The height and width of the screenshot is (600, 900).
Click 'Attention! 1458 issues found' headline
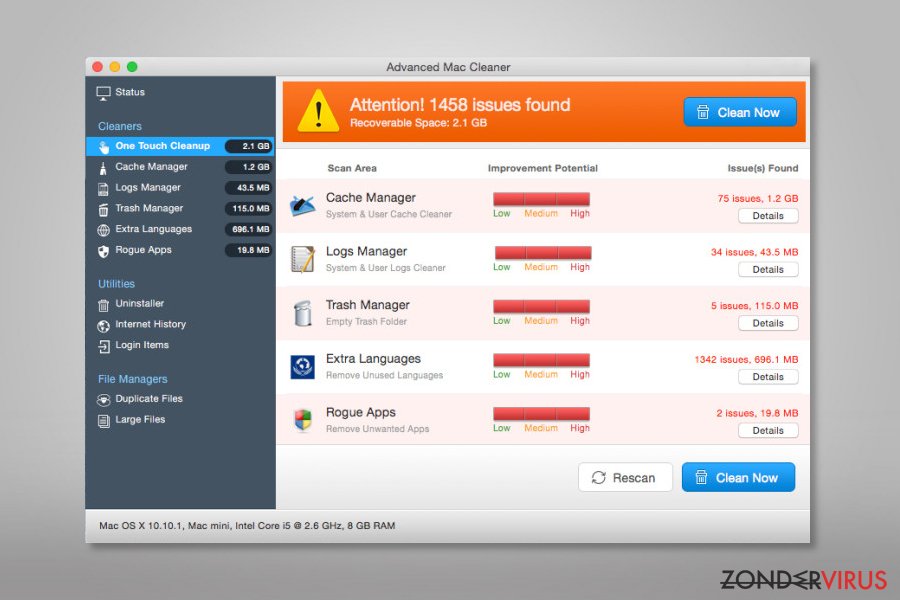click(460, 105)
